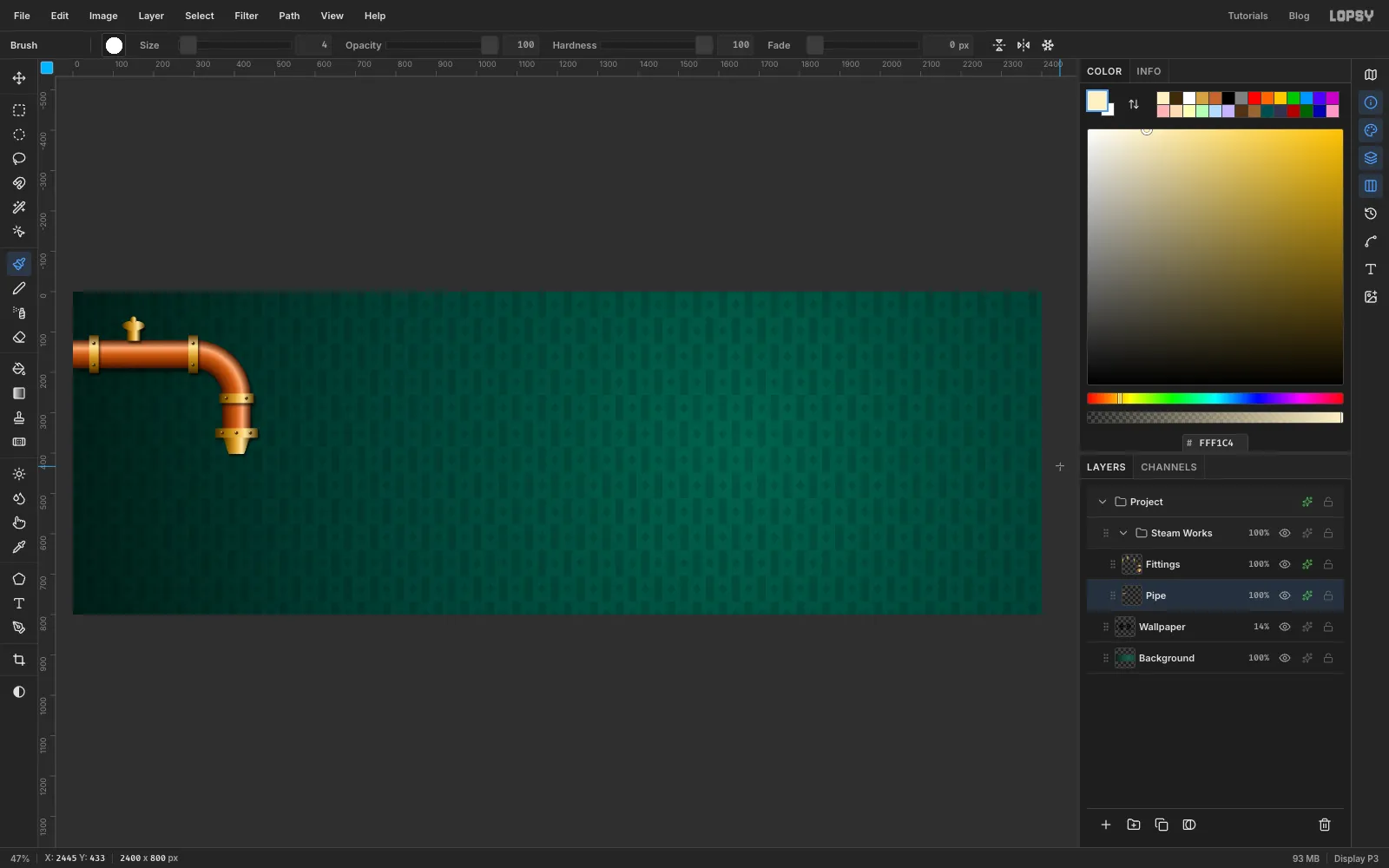1389x868 pixels.
Task: Open the History panel icon
Action: (1371, 214)
